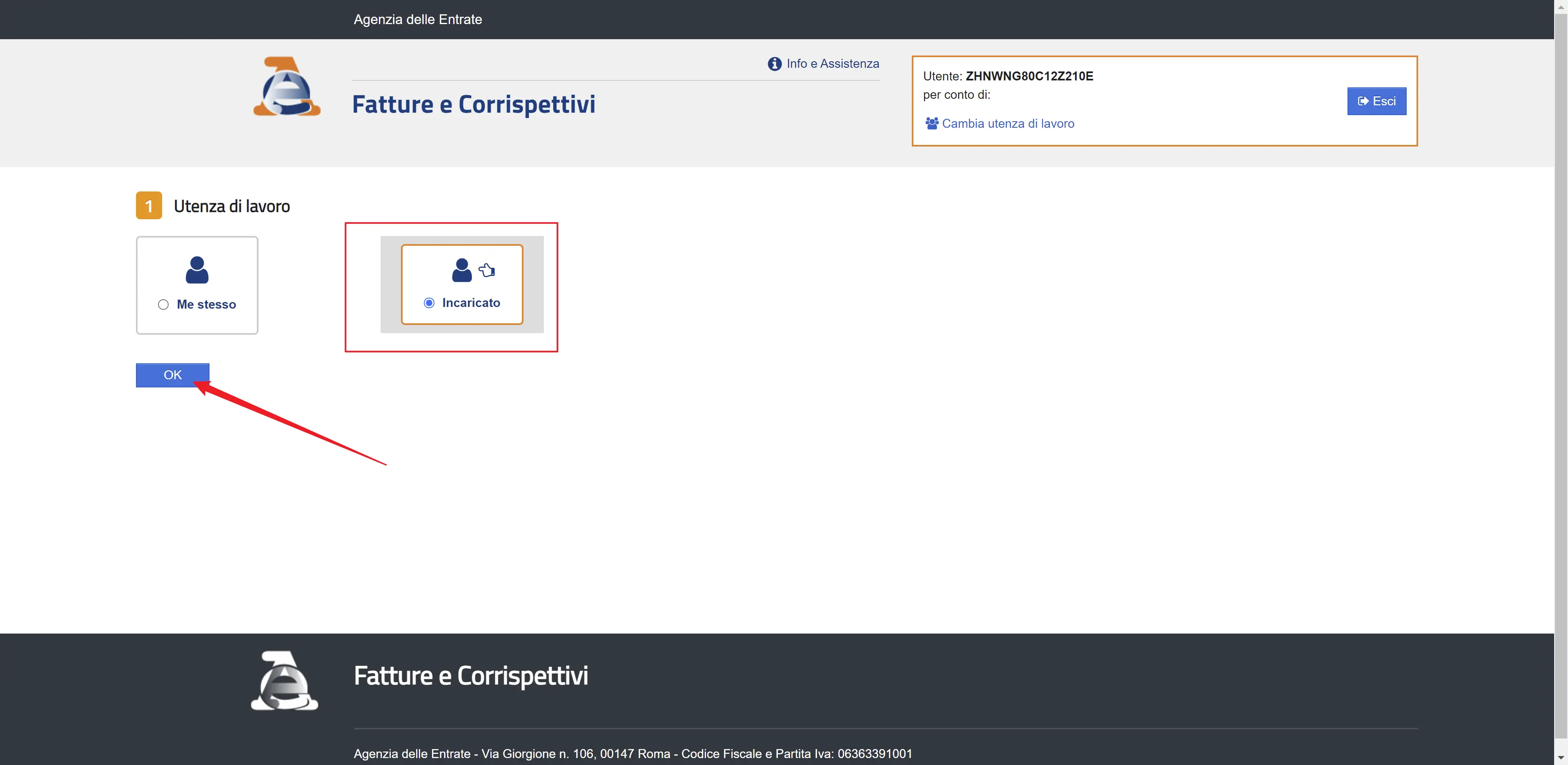Select the Incaricato radio button
Screen dimensions: 1568x765
pyautogui.click(x=429, y=303)
